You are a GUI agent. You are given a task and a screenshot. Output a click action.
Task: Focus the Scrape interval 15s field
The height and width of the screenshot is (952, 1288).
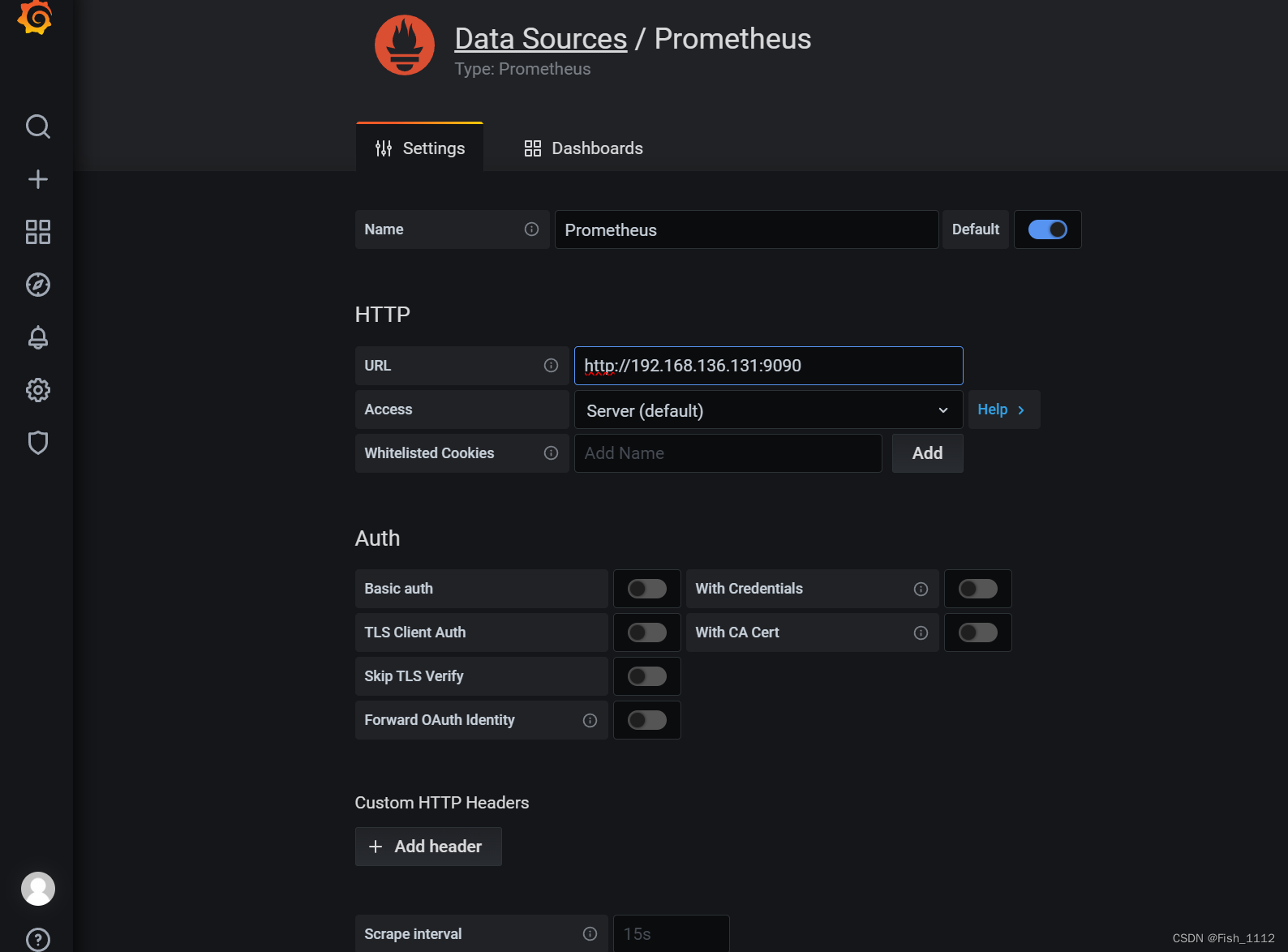pos(671,934)
